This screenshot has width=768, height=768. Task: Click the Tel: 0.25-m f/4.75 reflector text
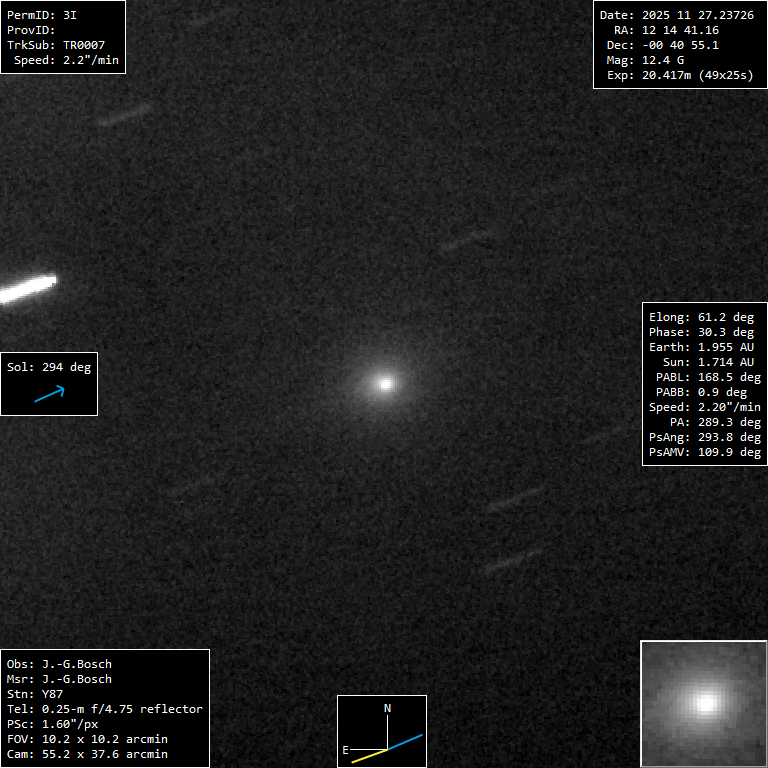pos(104,709)
